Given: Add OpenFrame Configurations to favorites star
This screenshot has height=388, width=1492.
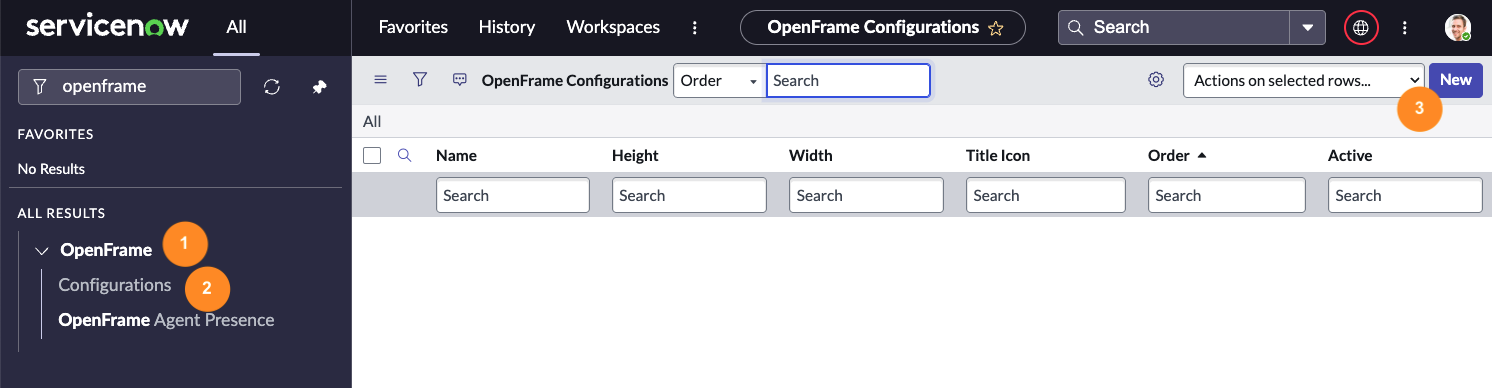Looking at the screenshot, I should 995,28.
